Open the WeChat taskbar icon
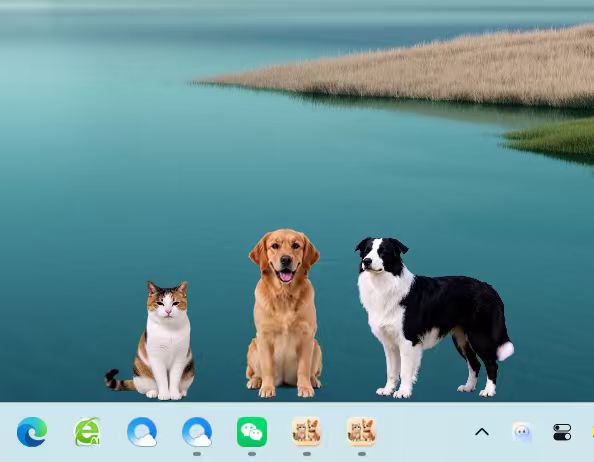Screen dimensions: 594x462 [x=252, y=432]
